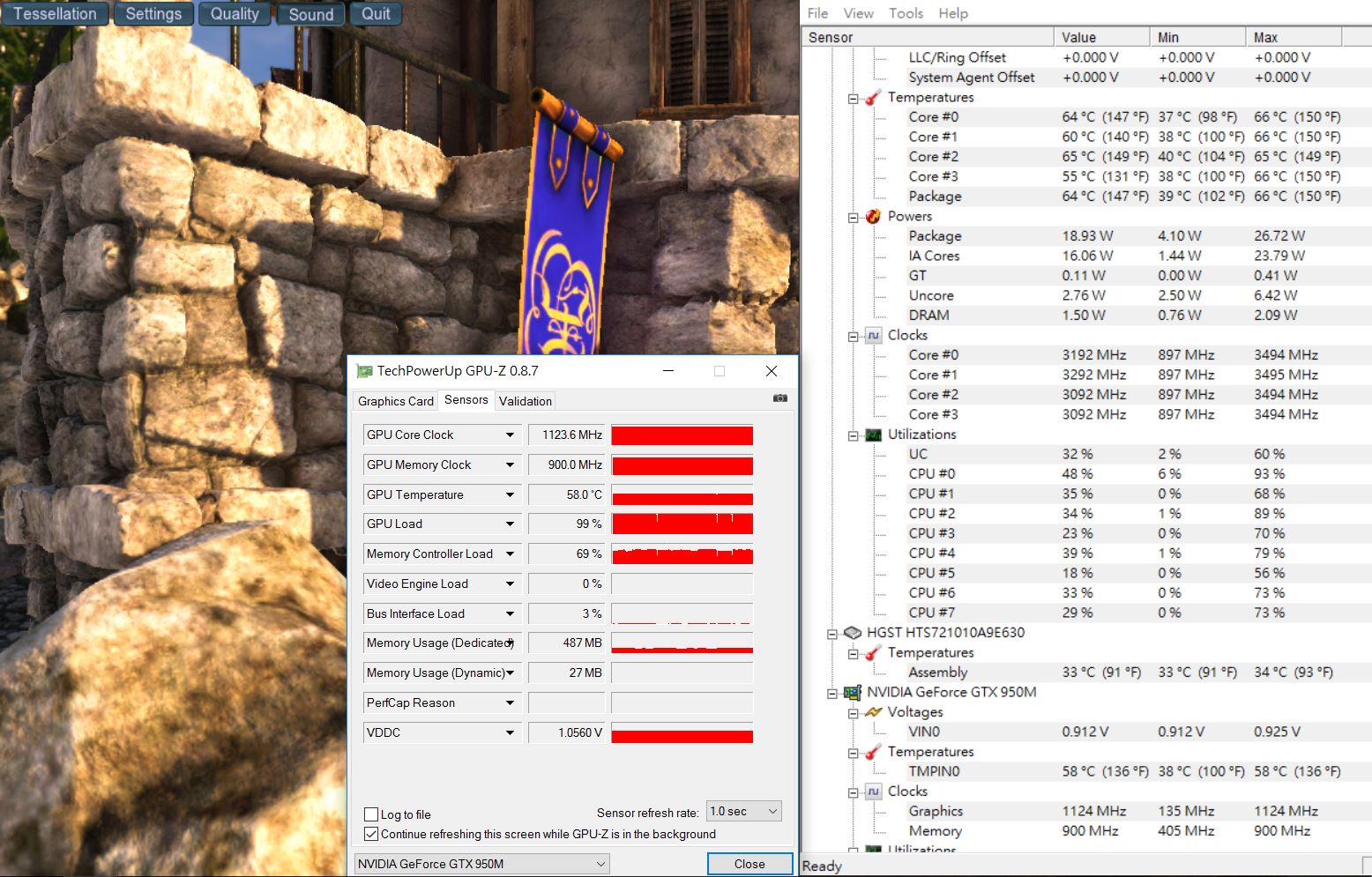
Task: Open the Help menu in HWMonitor
Action: [953, 13]
